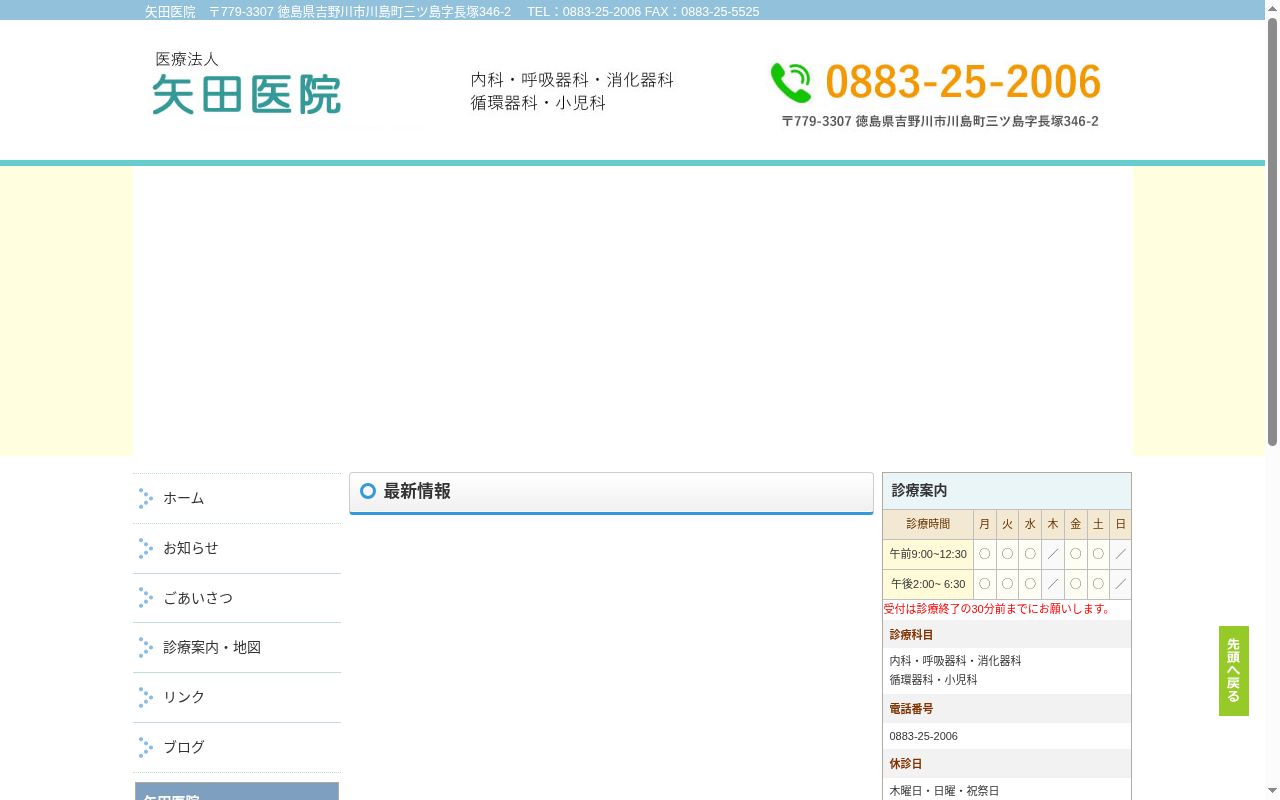This screenshot has width=1280, height=800.
Task: Click the bullet icon beside お知らせ
Action: pyautogui.click(x=146, y=548)
